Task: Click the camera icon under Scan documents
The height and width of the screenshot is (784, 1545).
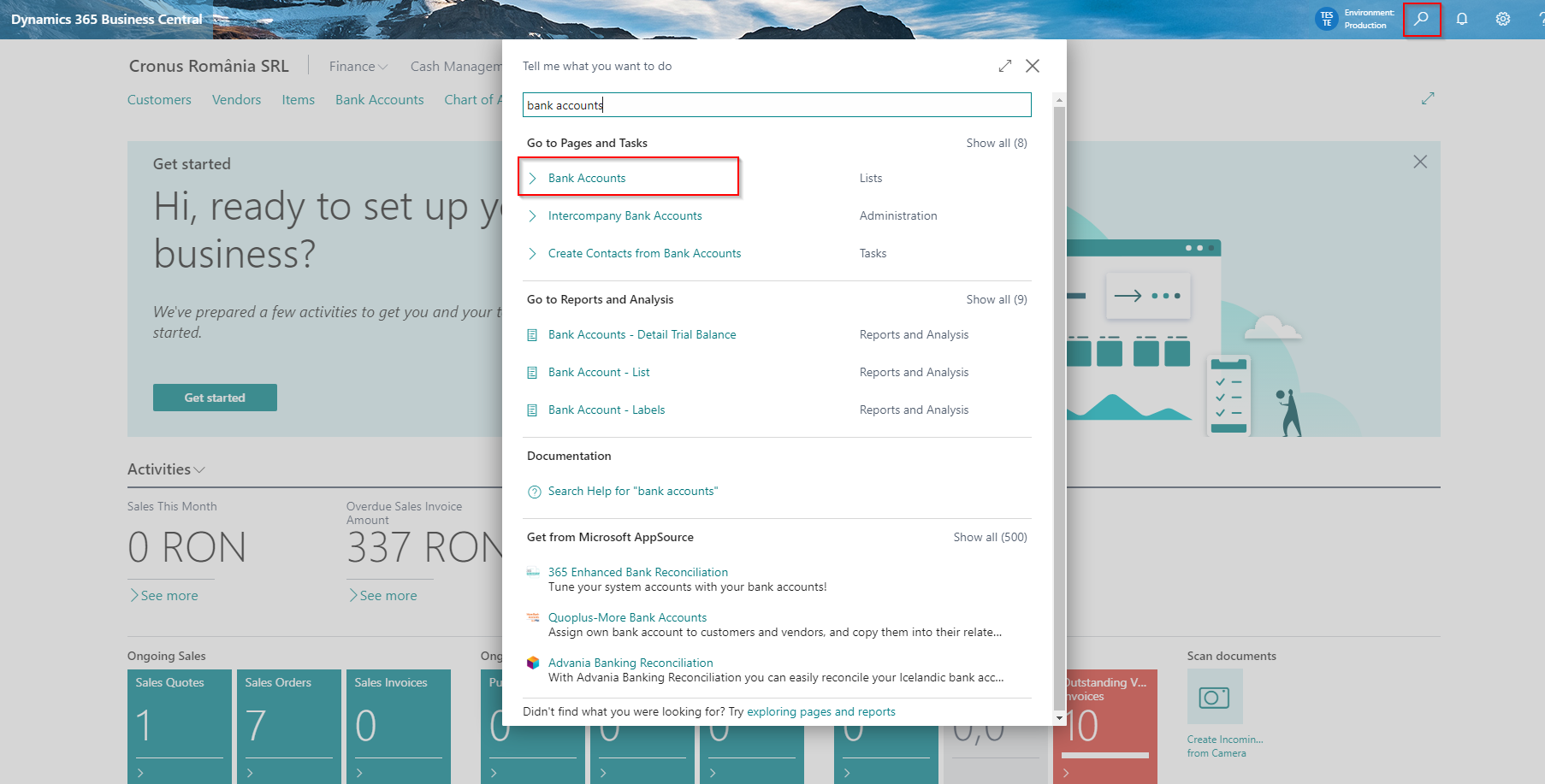Action: click(x=1215, y=697)
